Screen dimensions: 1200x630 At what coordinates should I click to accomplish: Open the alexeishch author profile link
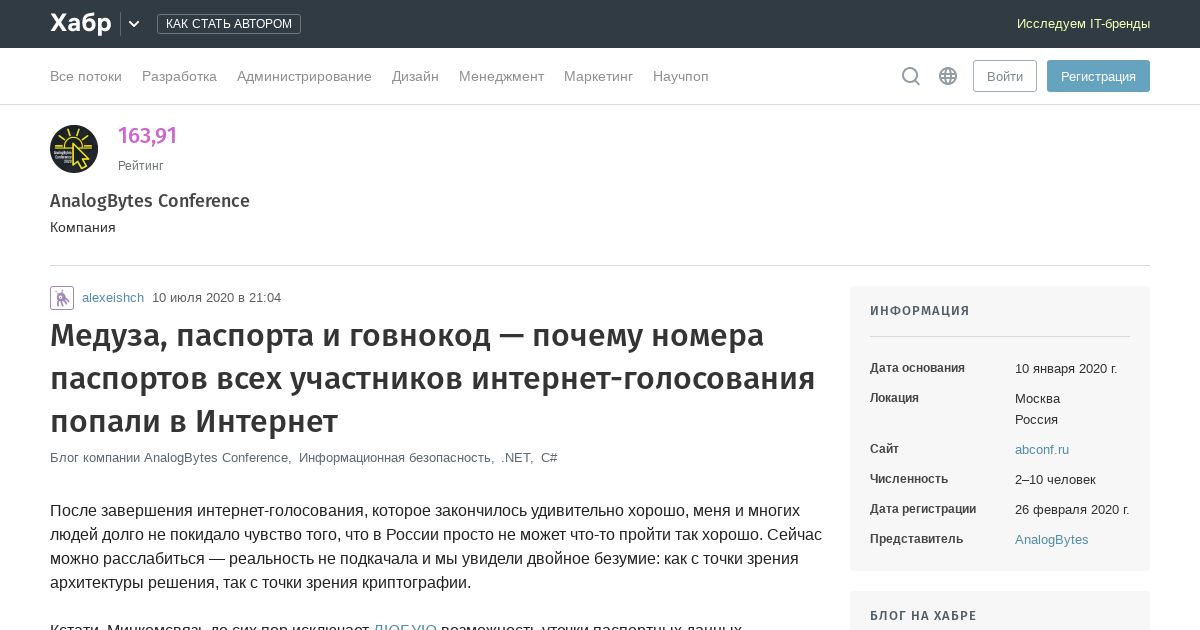113,298
